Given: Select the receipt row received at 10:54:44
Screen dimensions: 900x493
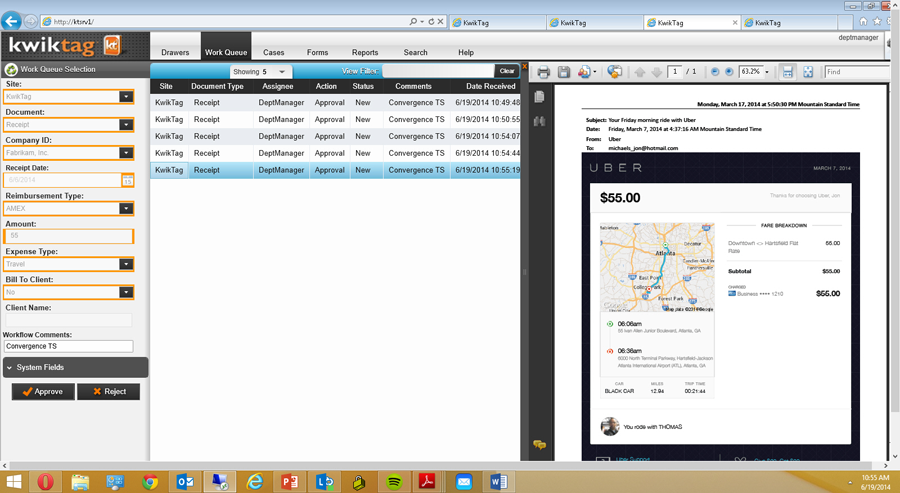Looking at the screenshot, I should [335, 153].
